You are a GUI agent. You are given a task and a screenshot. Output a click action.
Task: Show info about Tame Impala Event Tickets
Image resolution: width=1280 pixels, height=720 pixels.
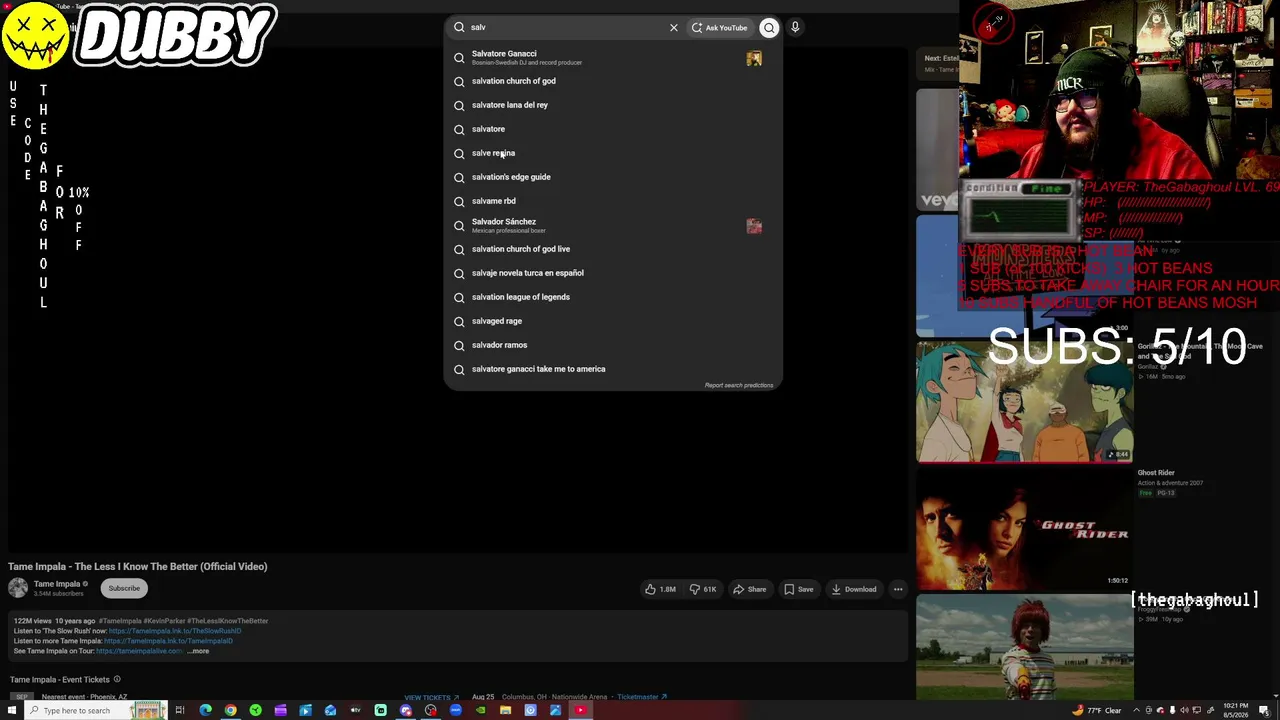pos(117,680)
